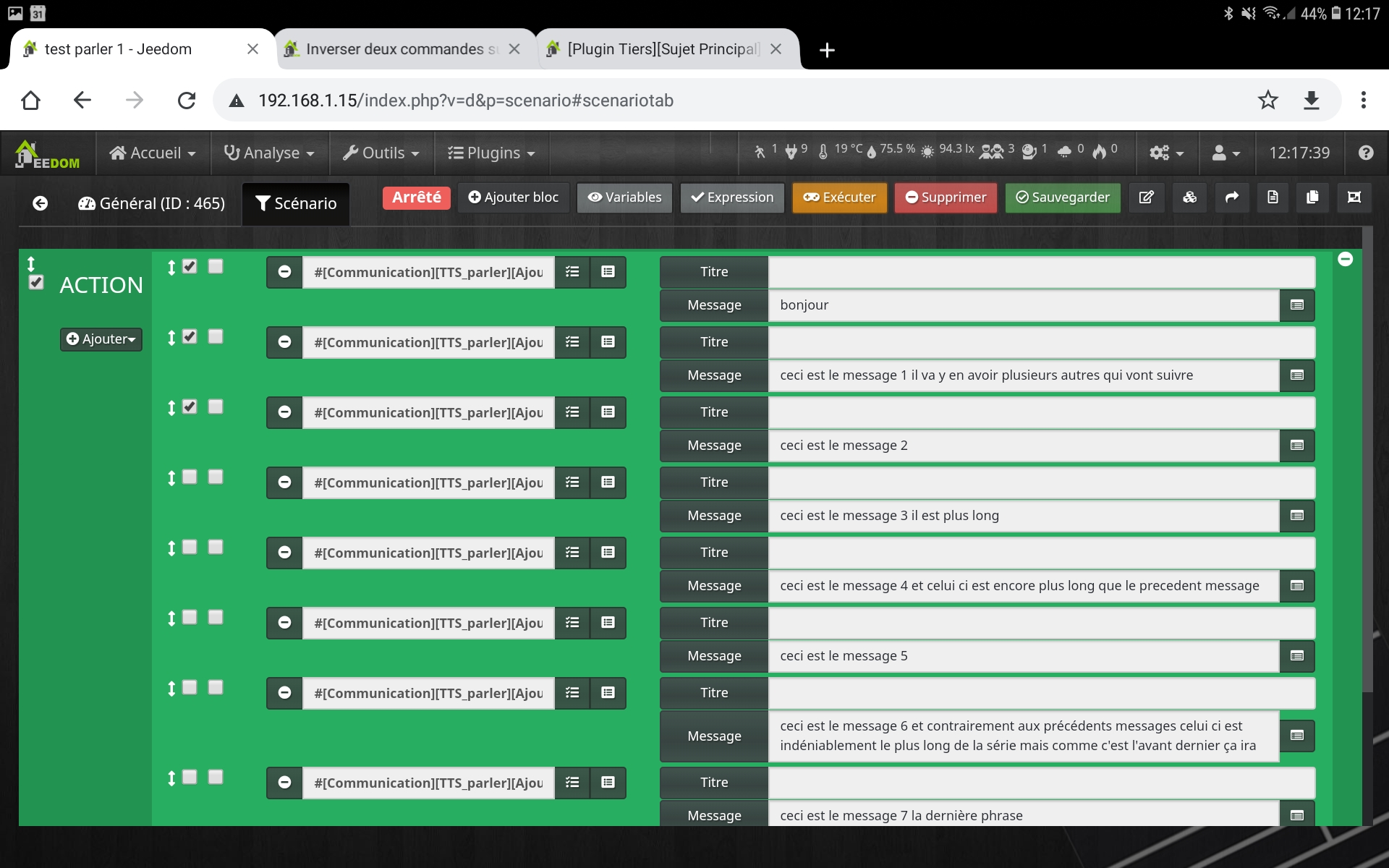Click the browser download icon
The width and height of the screenshot is (1389, 868).
click(x=1311, y=100)
